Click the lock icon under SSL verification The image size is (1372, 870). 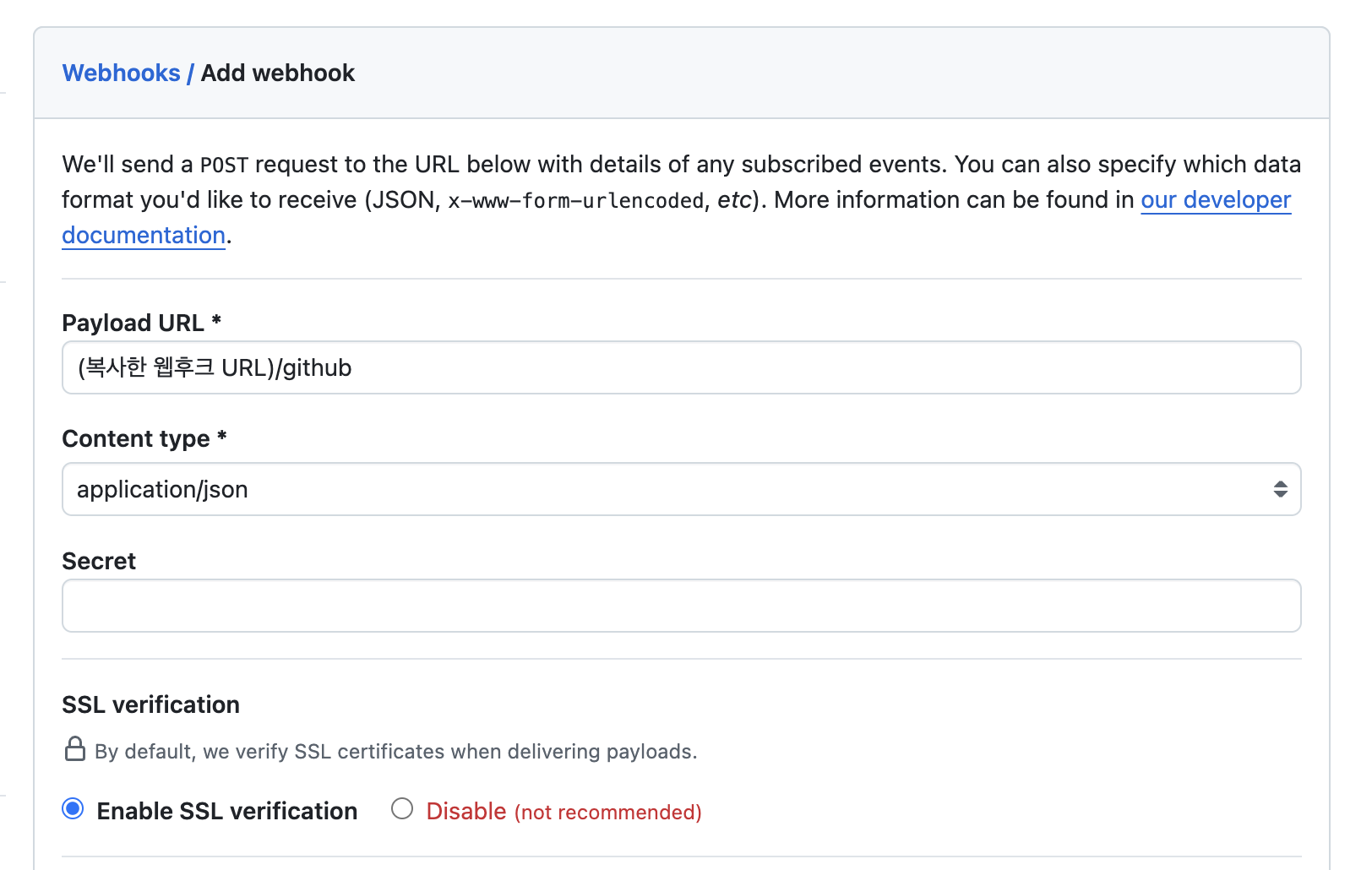coord(75,749)
